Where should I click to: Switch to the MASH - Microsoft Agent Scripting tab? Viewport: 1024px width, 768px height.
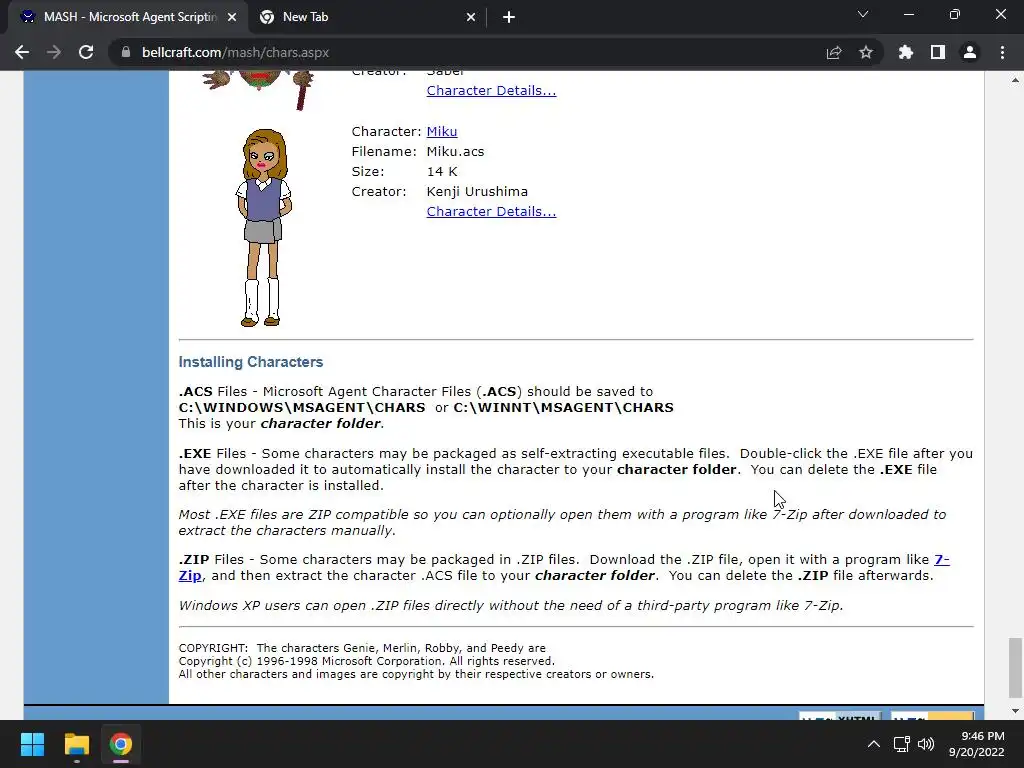129,18
